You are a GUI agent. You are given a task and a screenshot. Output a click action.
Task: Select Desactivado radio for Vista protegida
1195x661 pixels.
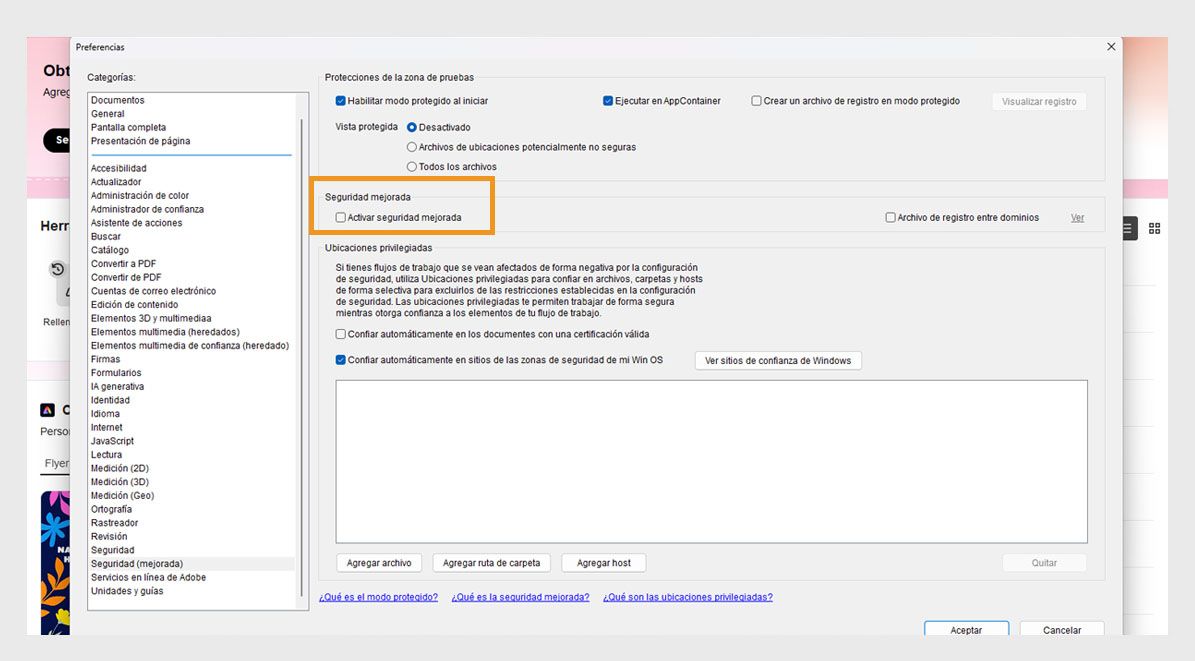[x=412, y=127]
